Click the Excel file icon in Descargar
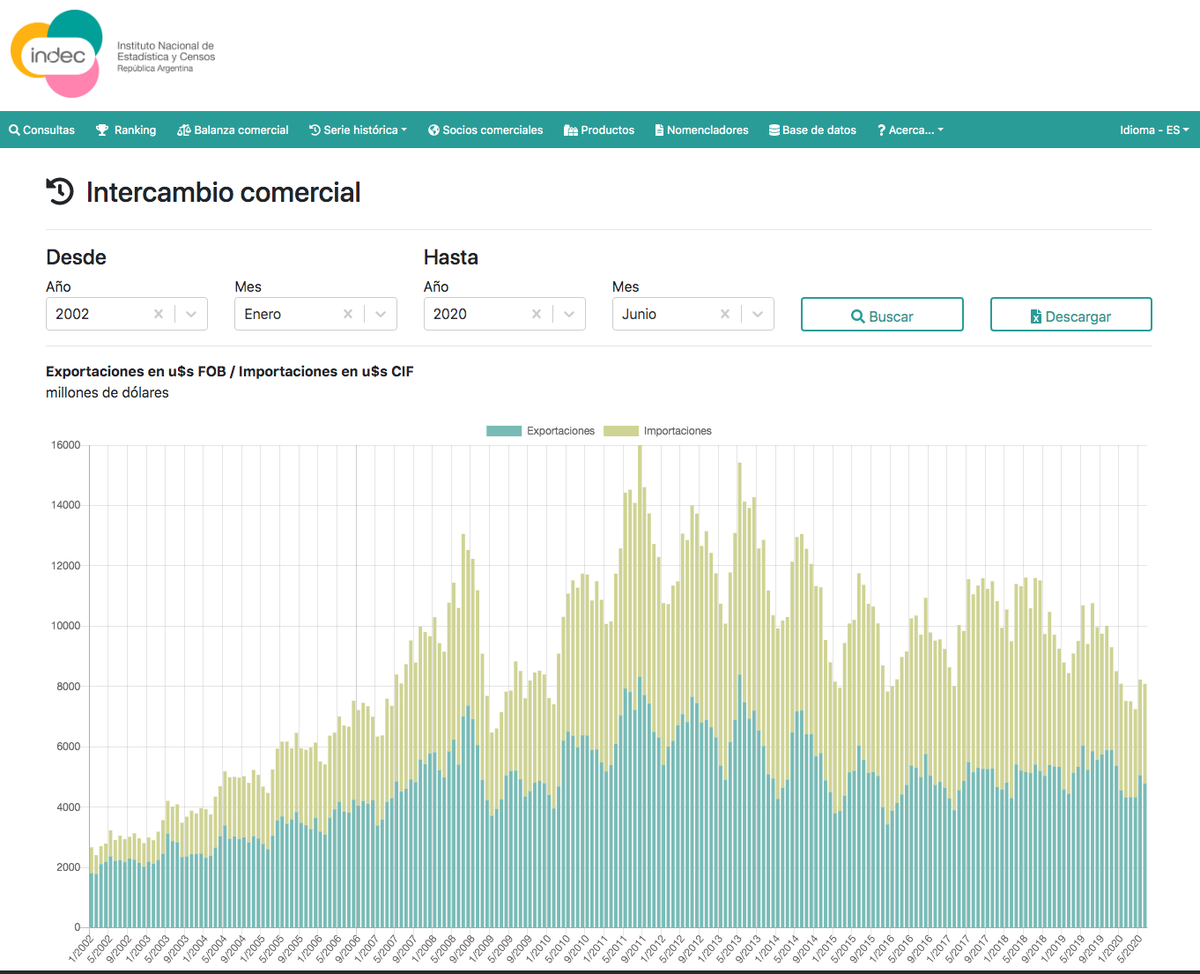This screenshot has width=1200, height=974. pyautogui.click(x=1036, y=317)
